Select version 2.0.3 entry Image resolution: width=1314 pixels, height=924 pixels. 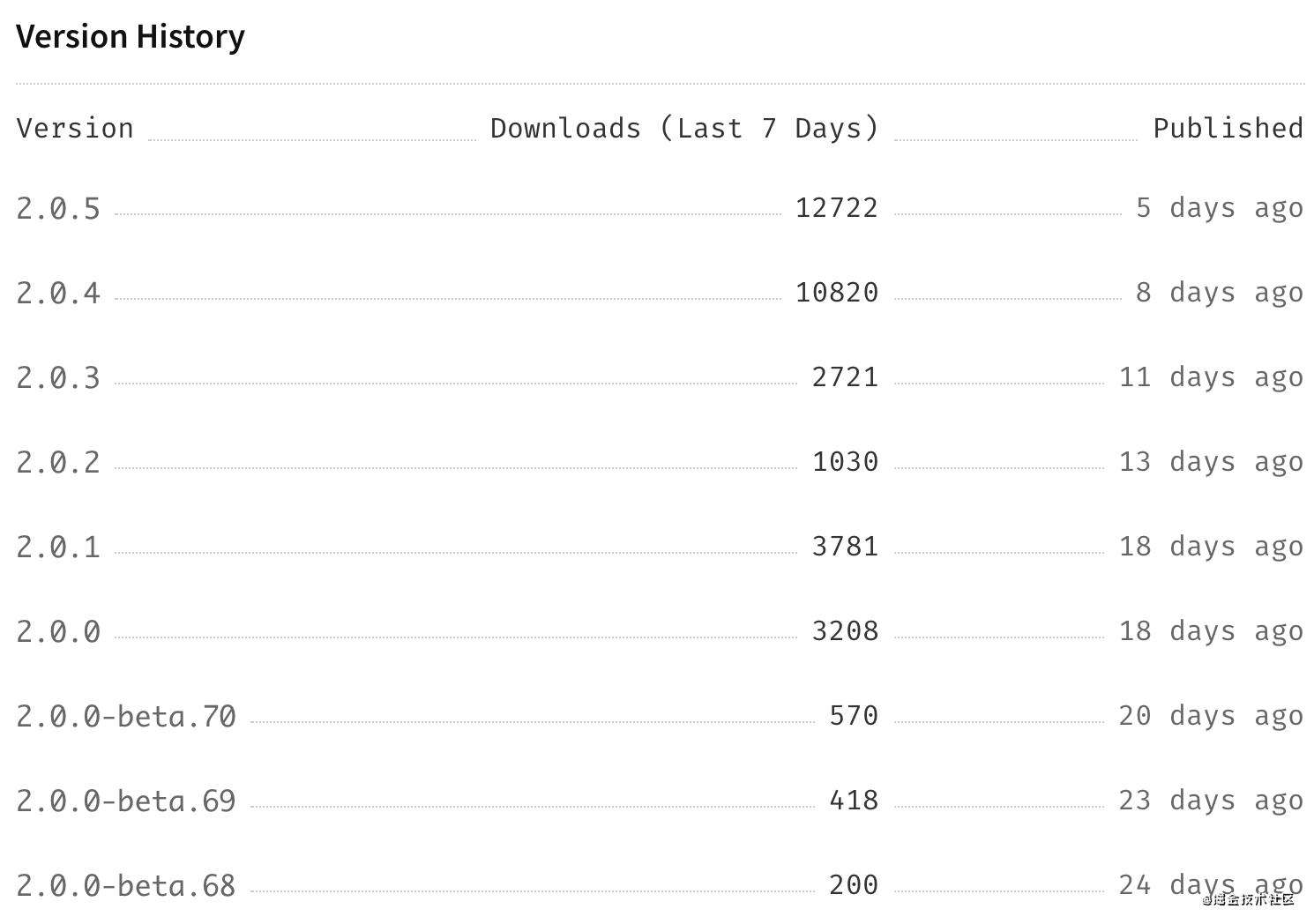point(58,378)
